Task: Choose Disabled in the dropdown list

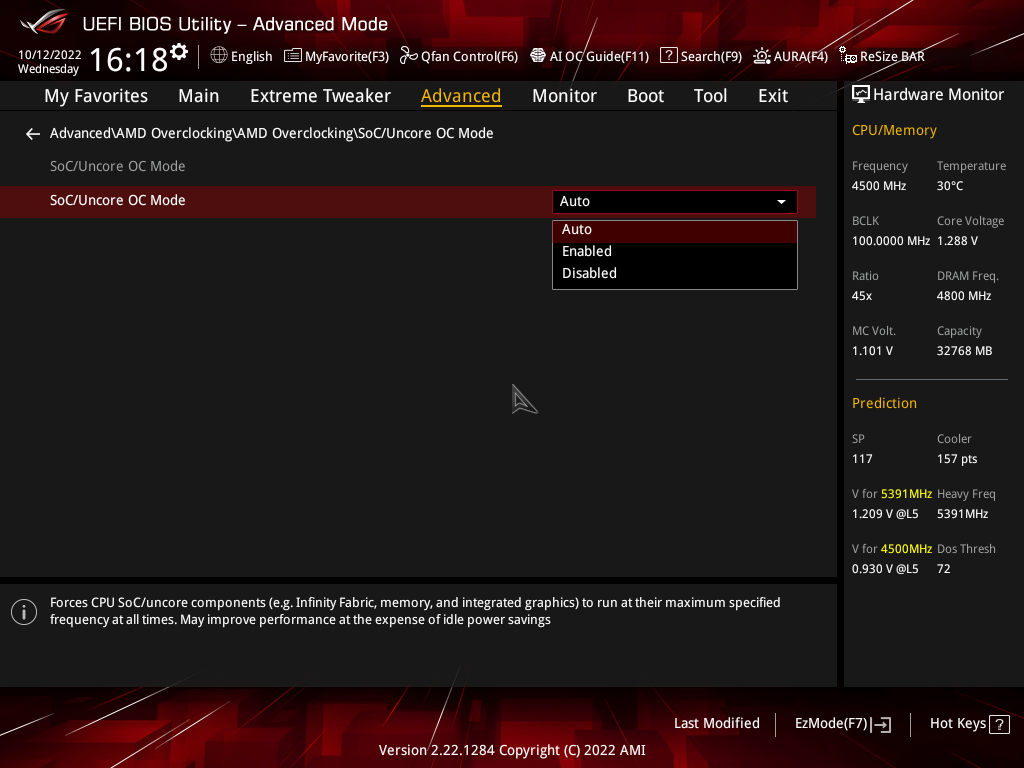Action: (x=675, y=274)
